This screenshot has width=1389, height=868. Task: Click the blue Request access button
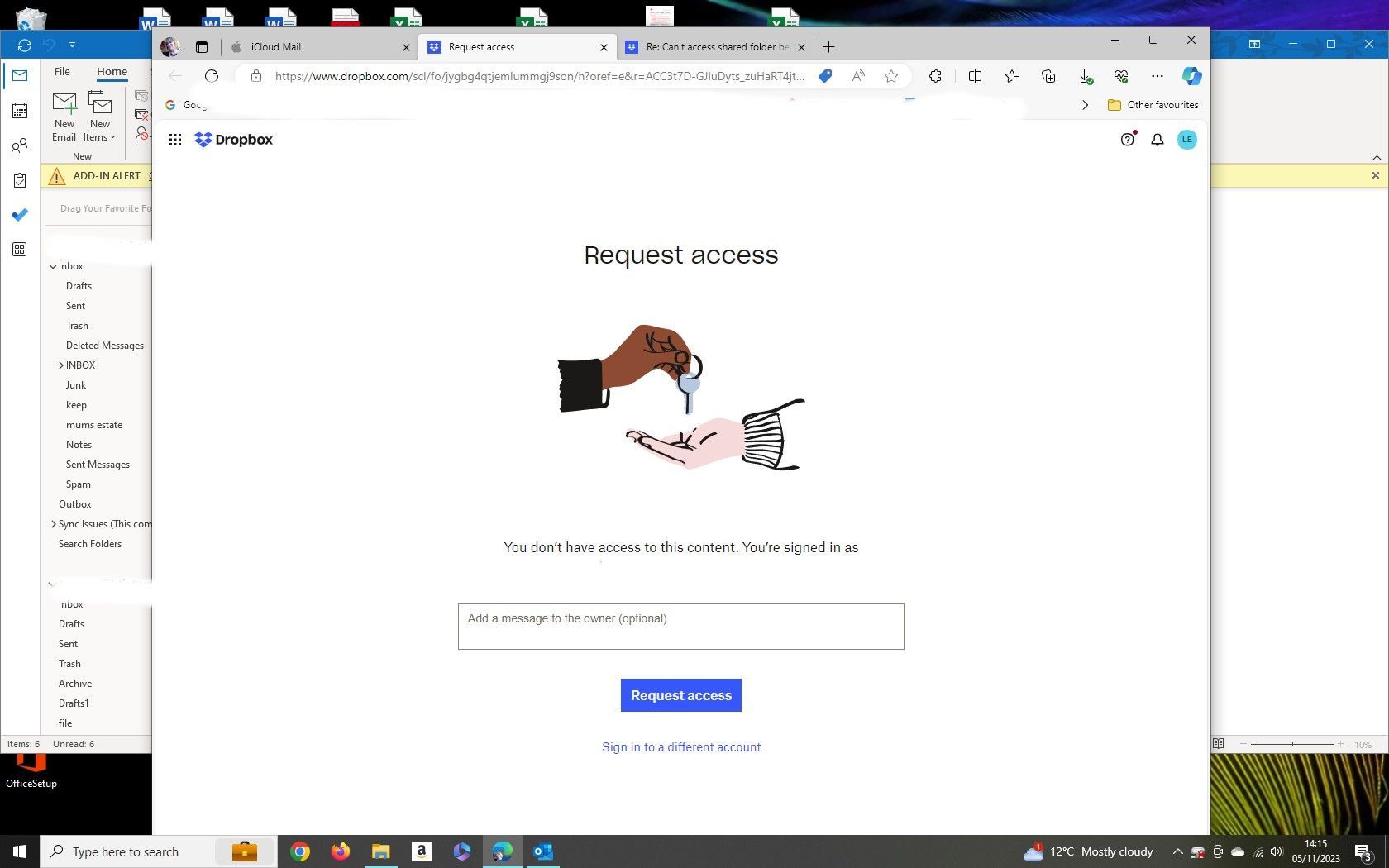(x=681, y=695)
